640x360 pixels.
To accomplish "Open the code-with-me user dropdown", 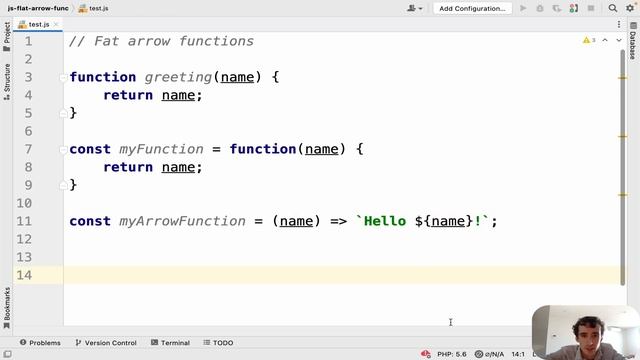I will (x=414, y=8).
